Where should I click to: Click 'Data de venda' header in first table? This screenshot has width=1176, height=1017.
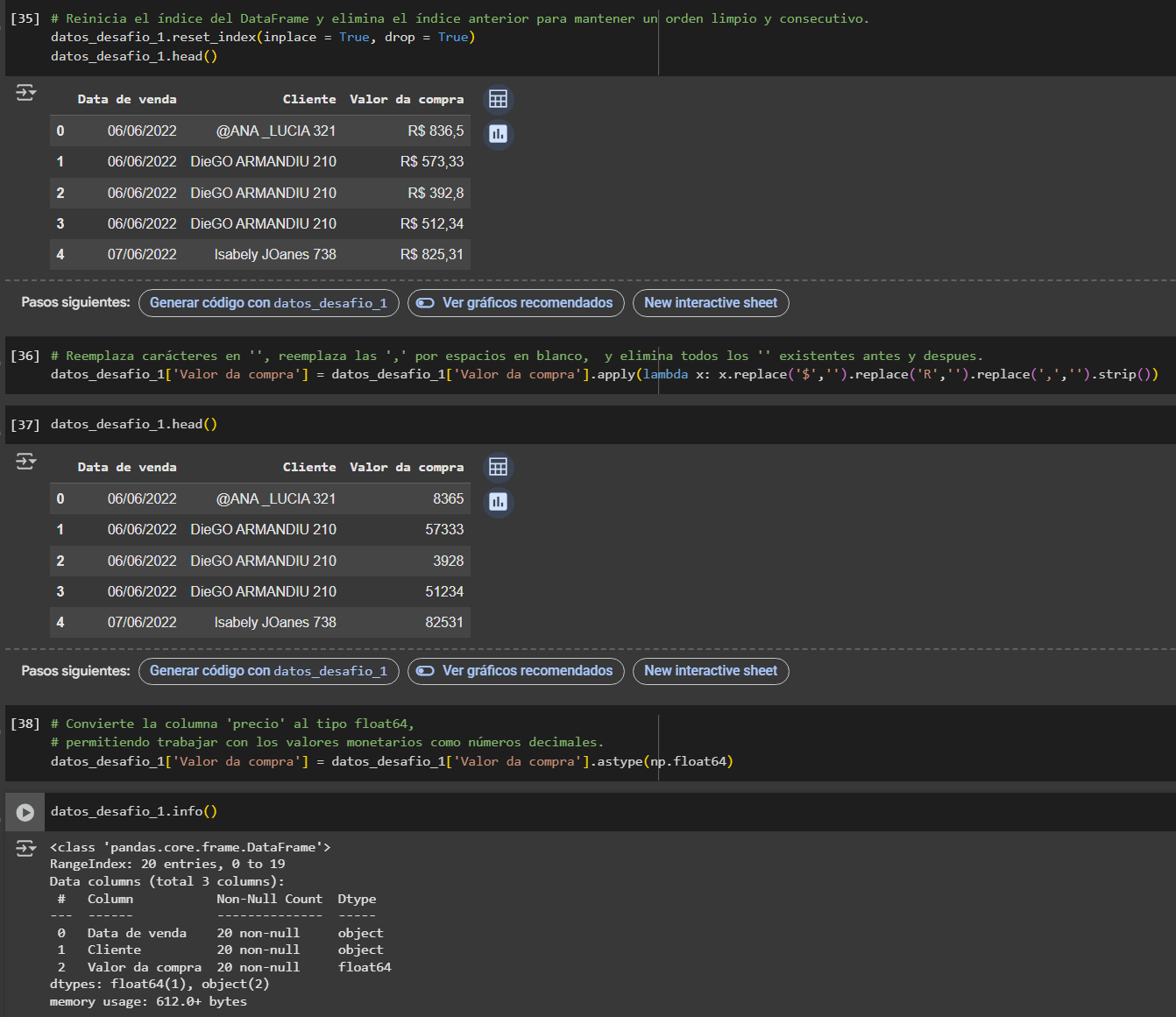pos(127,100)
